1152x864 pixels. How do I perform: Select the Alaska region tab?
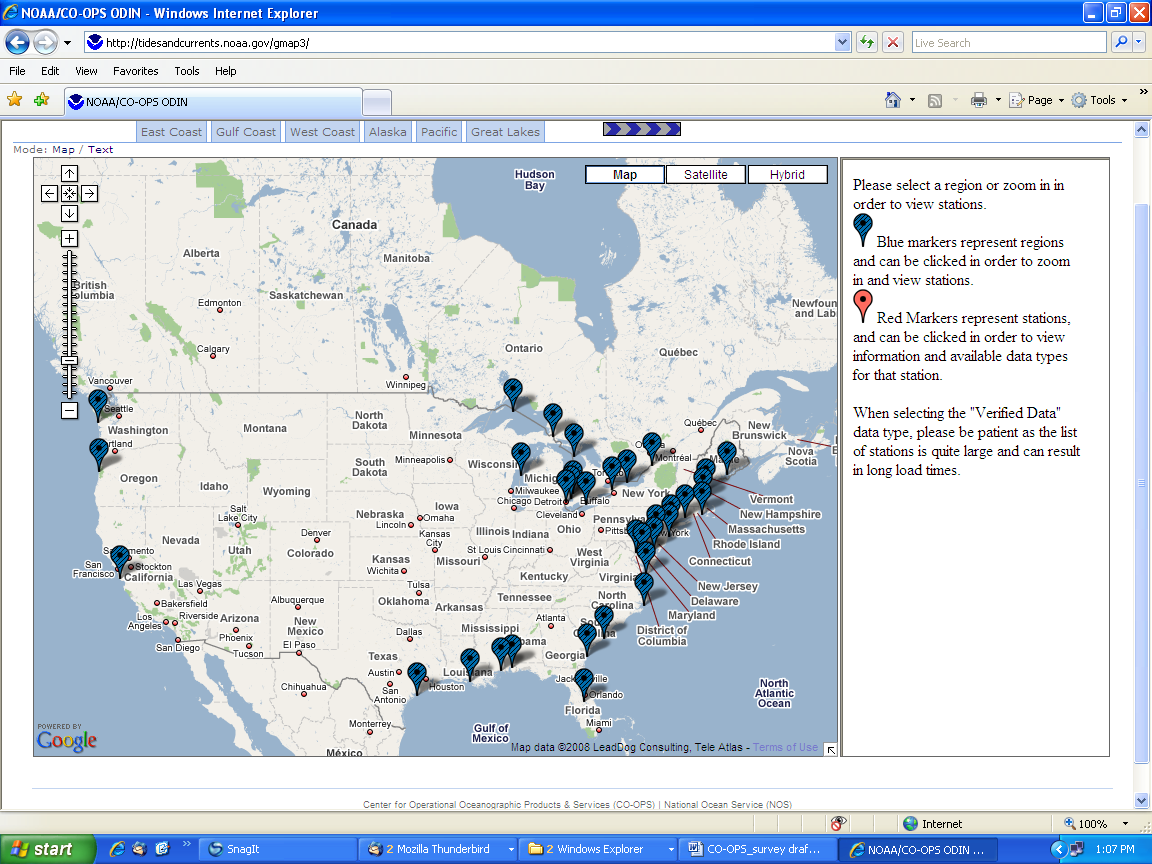tap(387, 132)
